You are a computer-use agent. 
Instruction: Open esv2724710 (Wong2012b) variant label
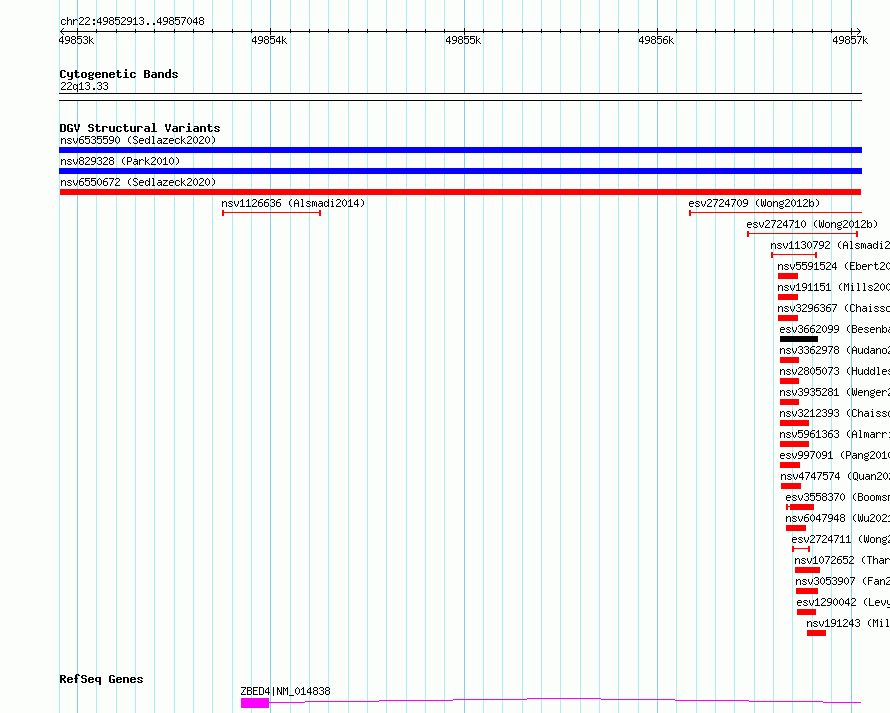click(812, 224)
